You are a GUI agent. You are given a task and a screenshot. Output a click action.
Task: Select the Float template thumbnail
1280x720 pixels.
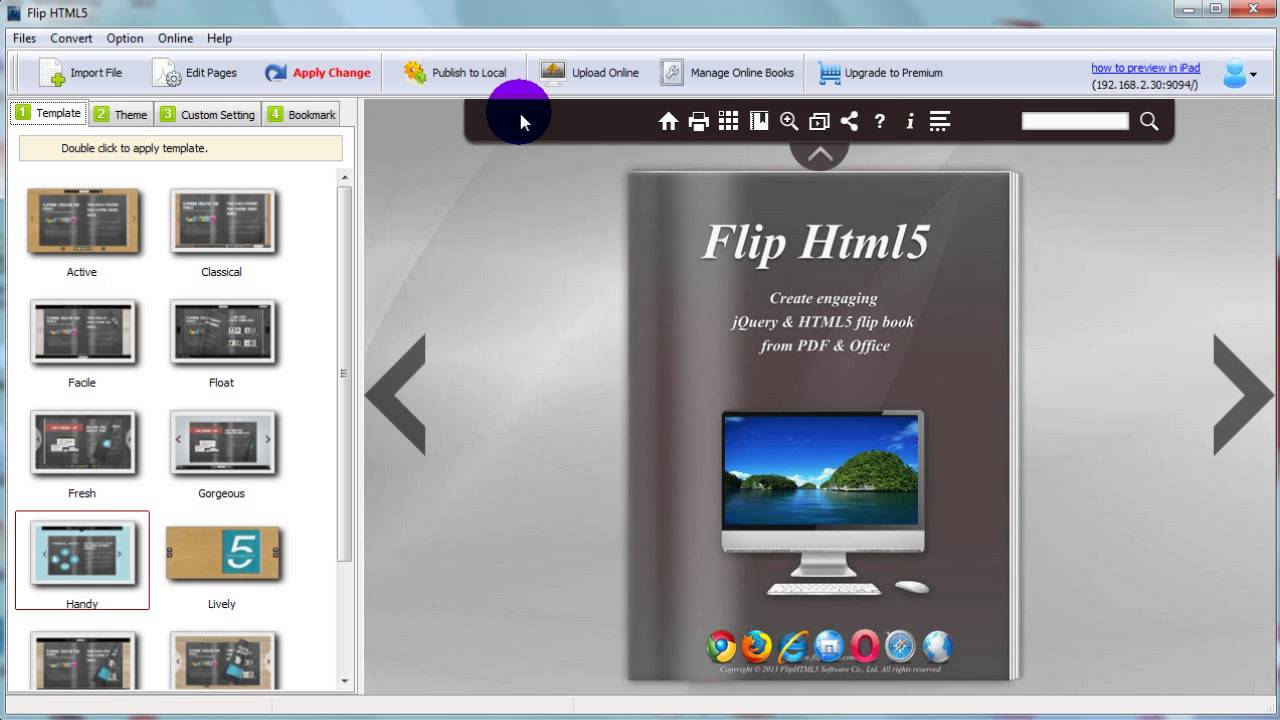(x=222, y=333)
